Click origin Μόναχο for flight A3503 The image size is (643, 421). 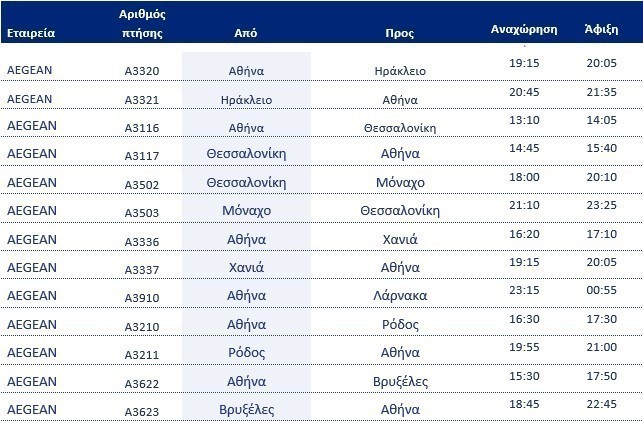[245, 211]
